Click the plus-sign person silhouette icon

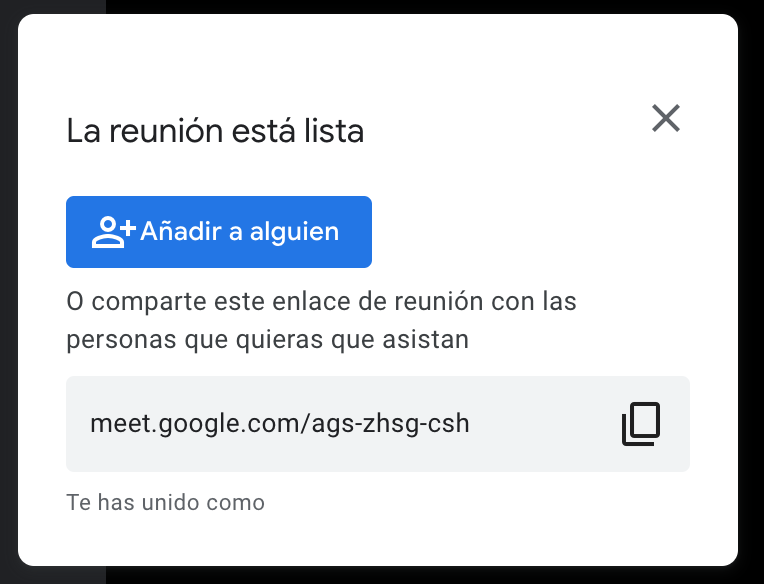pos(114,232)
